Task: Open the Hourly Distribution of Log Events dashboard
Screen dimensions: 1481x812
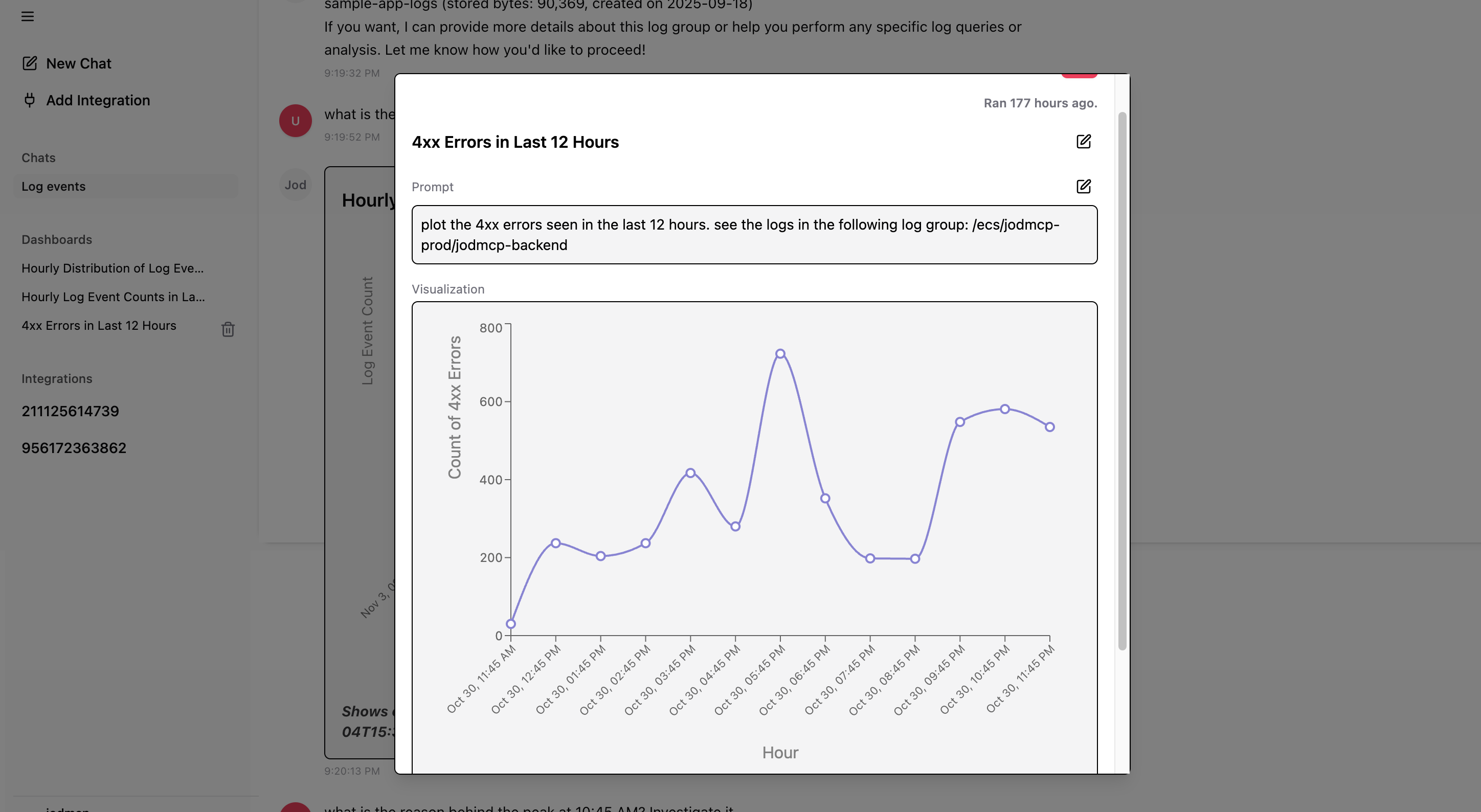Action: click(x=112, y=268)
